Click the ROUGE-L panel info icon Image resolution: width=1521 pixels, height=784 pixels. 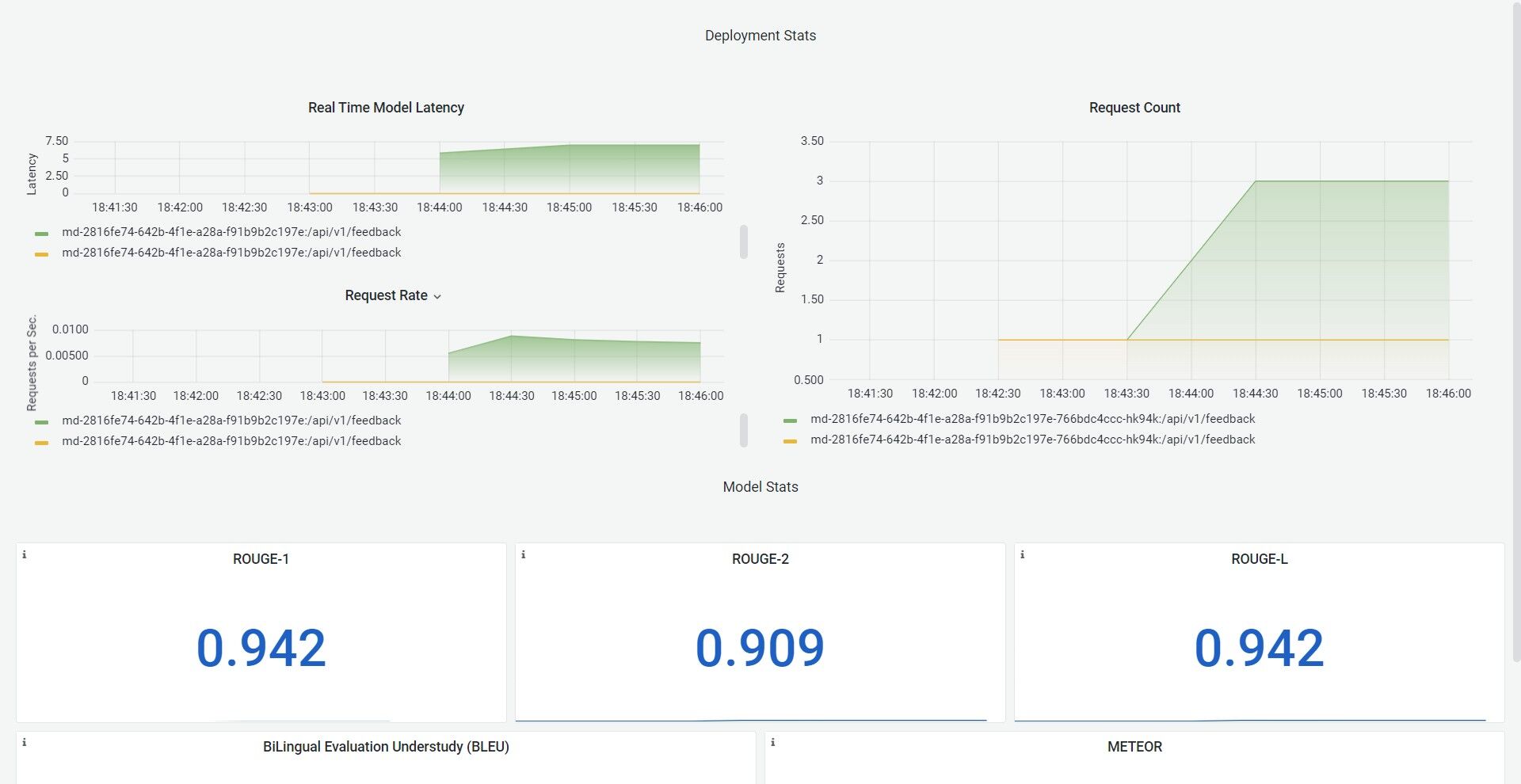1023,555
